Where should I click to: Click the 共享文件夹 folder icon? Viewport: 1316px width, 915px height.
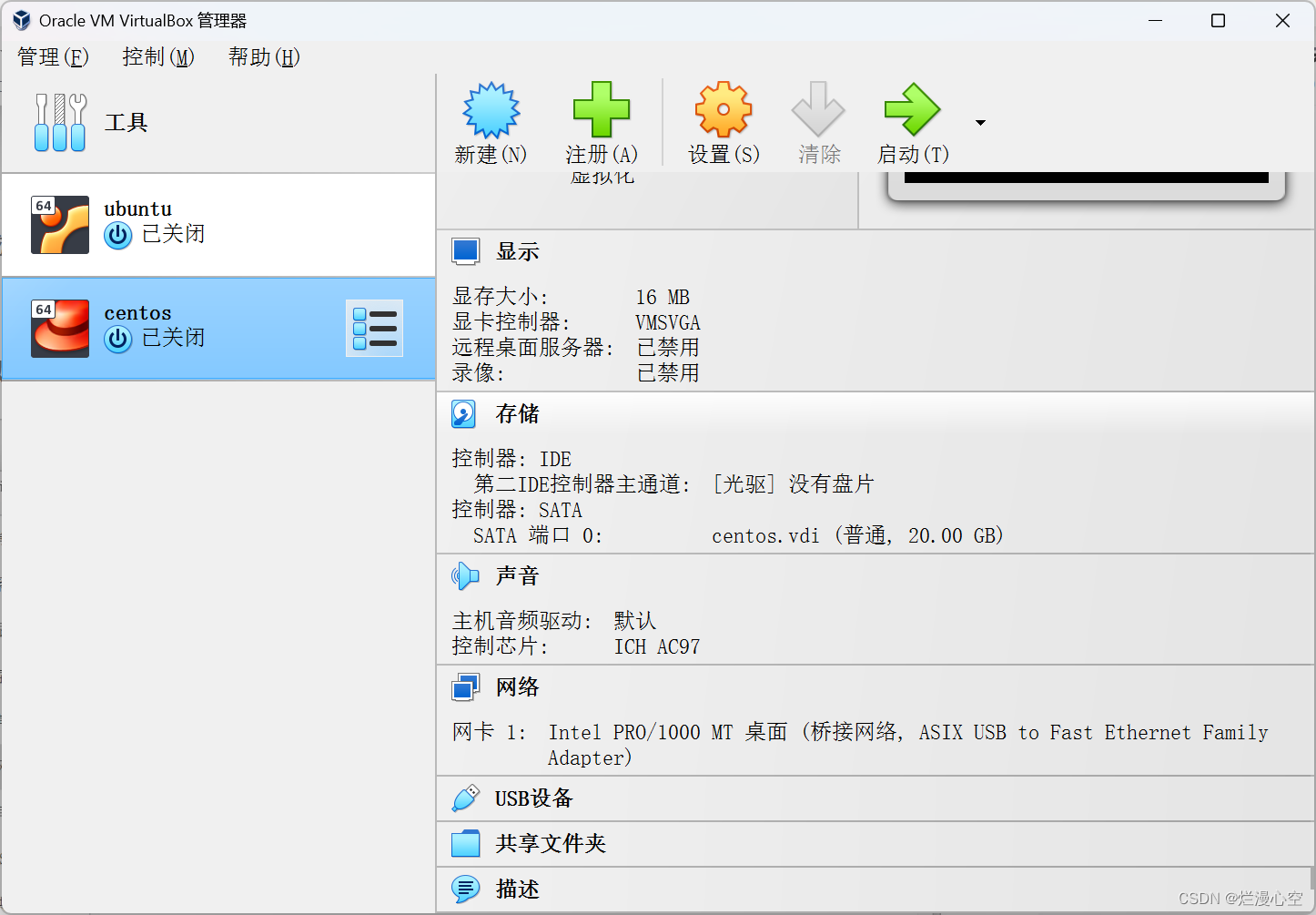[x=465, y=844]
